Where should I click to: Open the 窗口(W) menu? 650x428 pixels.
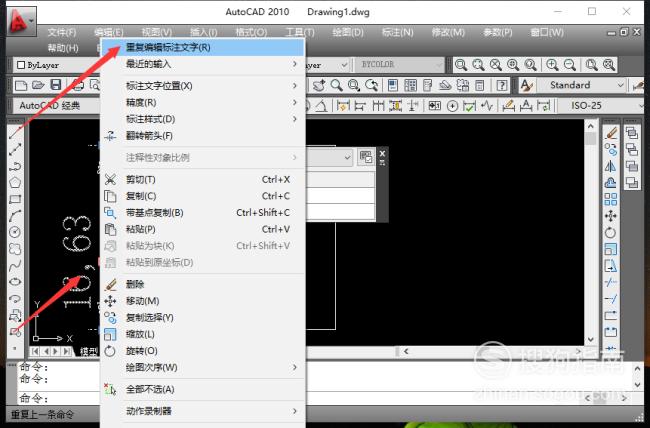547,32
